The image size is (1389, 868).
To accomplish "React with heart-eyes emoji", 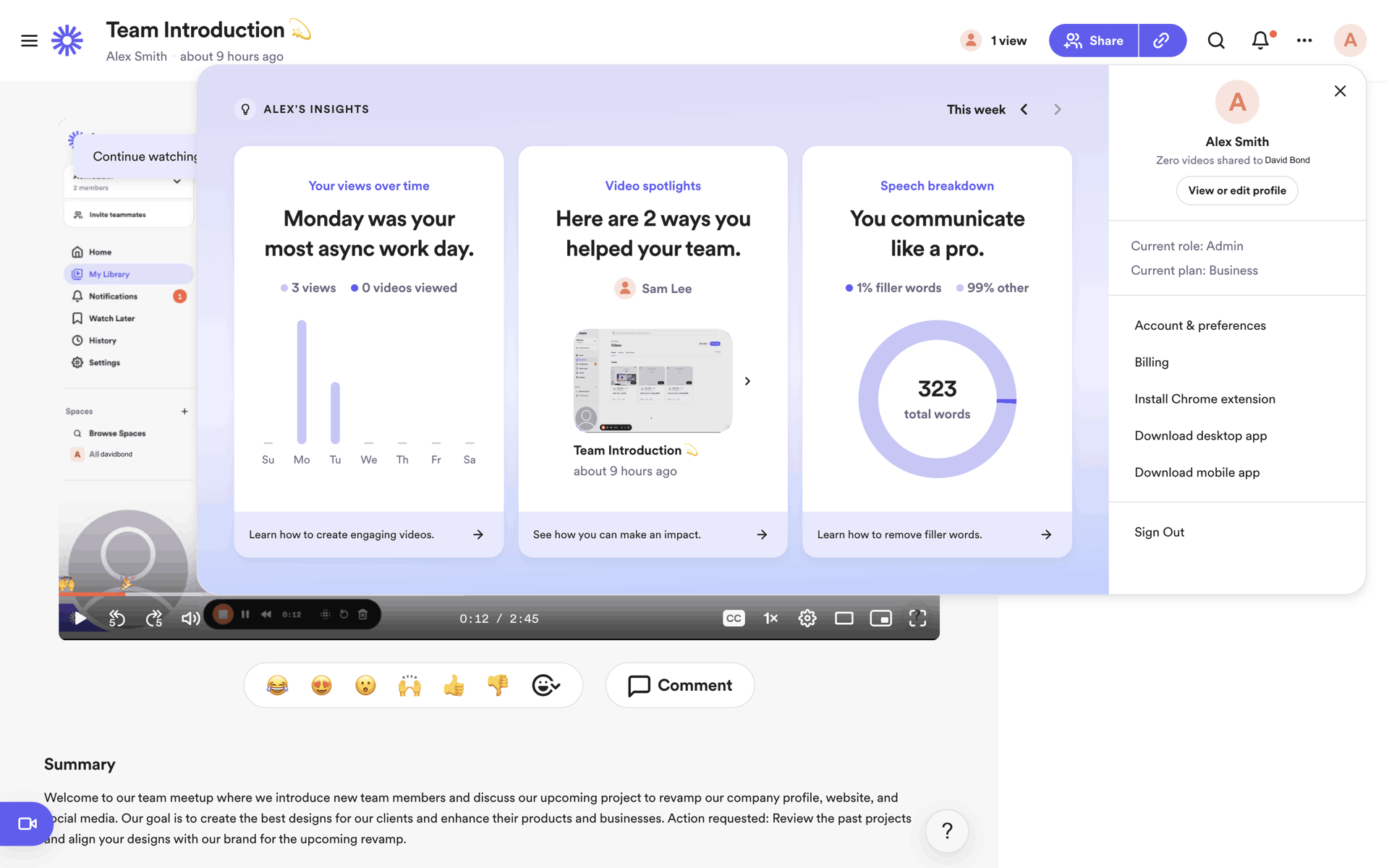I will point(321,685).
